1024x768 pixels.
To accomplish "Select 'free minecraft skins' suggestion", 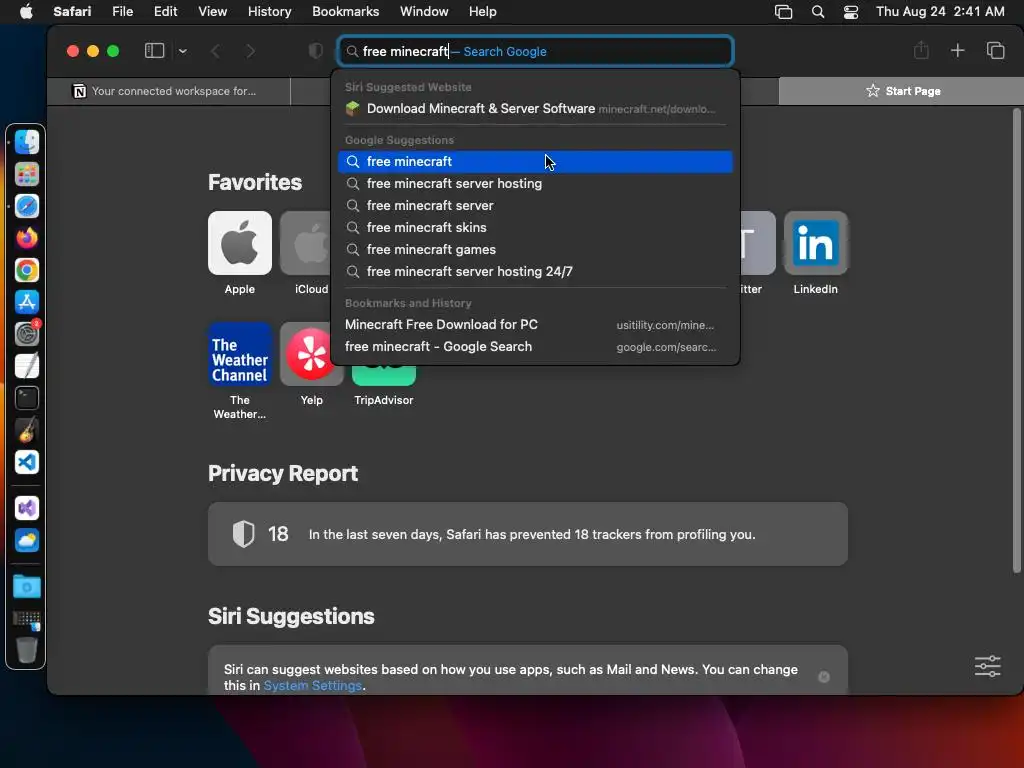I will click(536, 228).
